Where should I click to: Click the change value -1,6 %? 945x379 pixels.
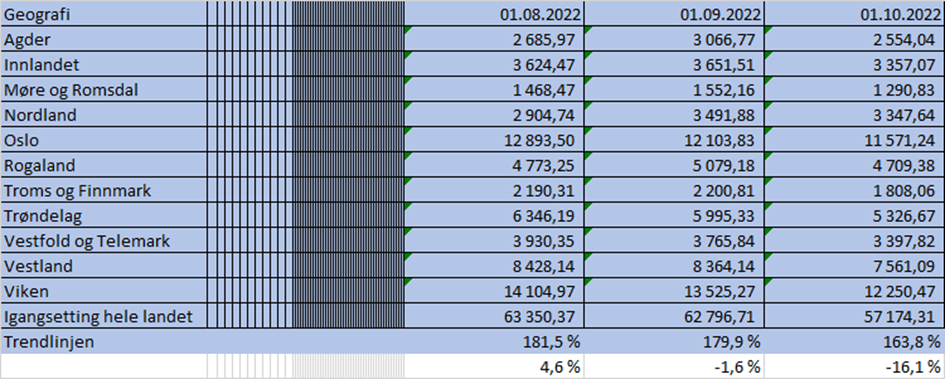pyautogui.click(x=673, y=366)
